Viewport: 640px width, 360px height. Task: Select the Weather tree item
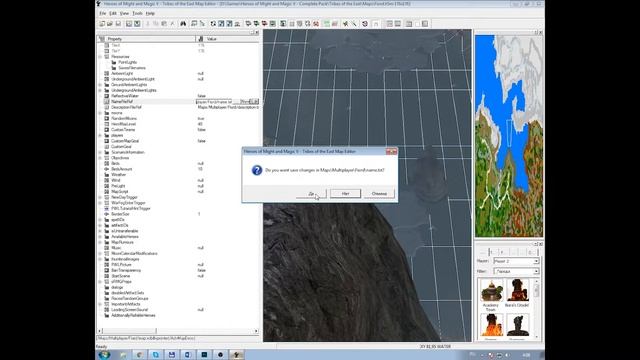pos(119,175)
